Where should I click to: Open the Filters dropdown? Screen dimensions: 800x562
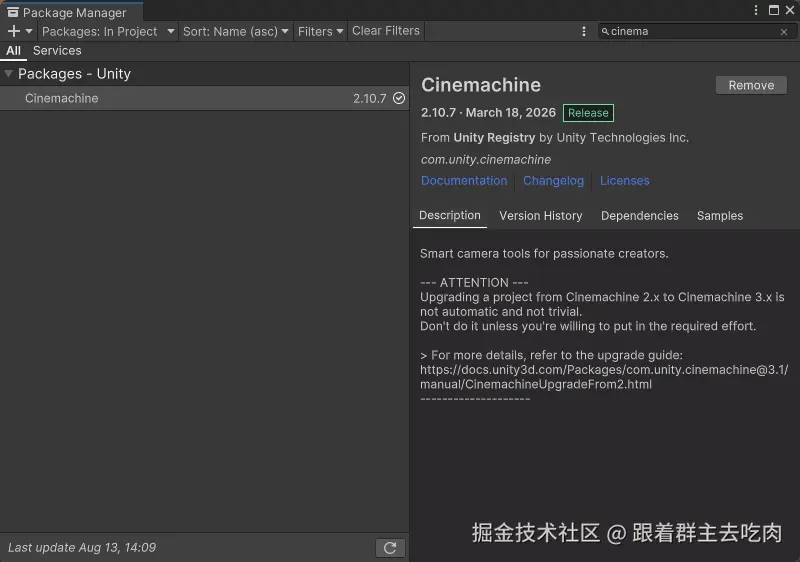320,32
